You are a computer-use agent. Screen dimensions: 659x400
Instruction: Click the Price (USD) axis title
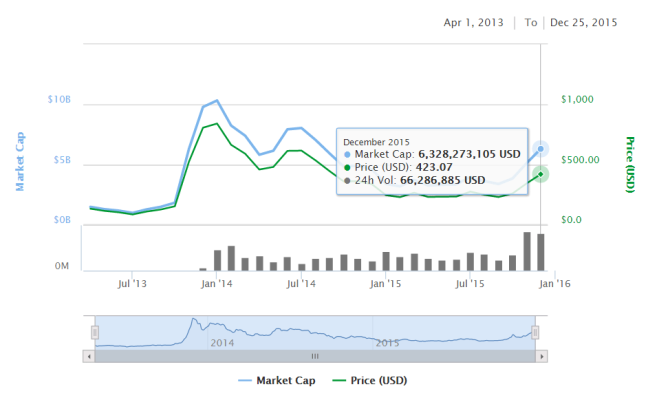630,165
